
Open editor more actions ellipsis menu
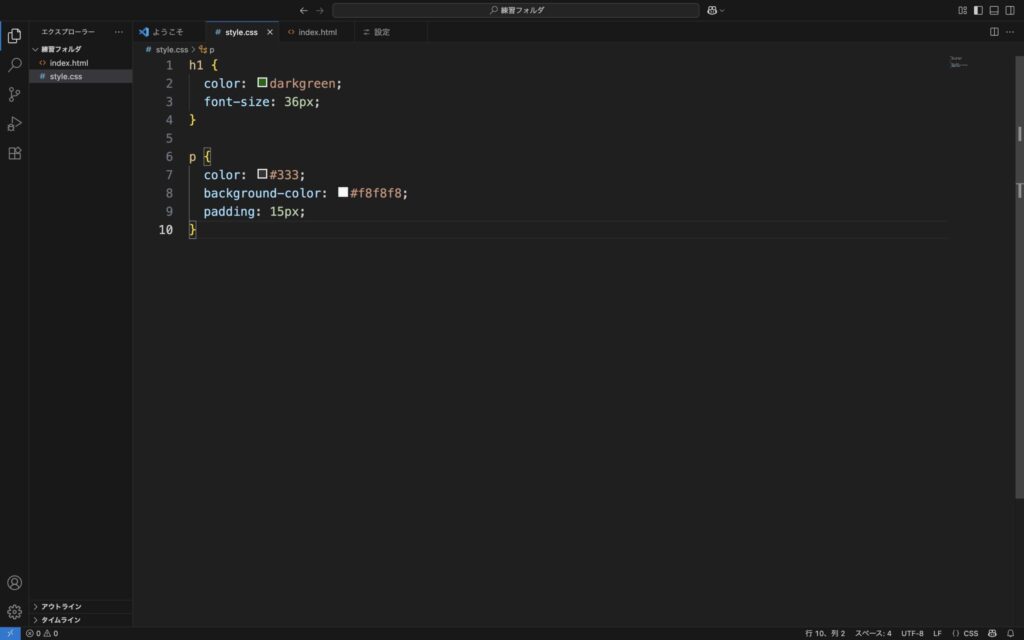[1010, 31]
